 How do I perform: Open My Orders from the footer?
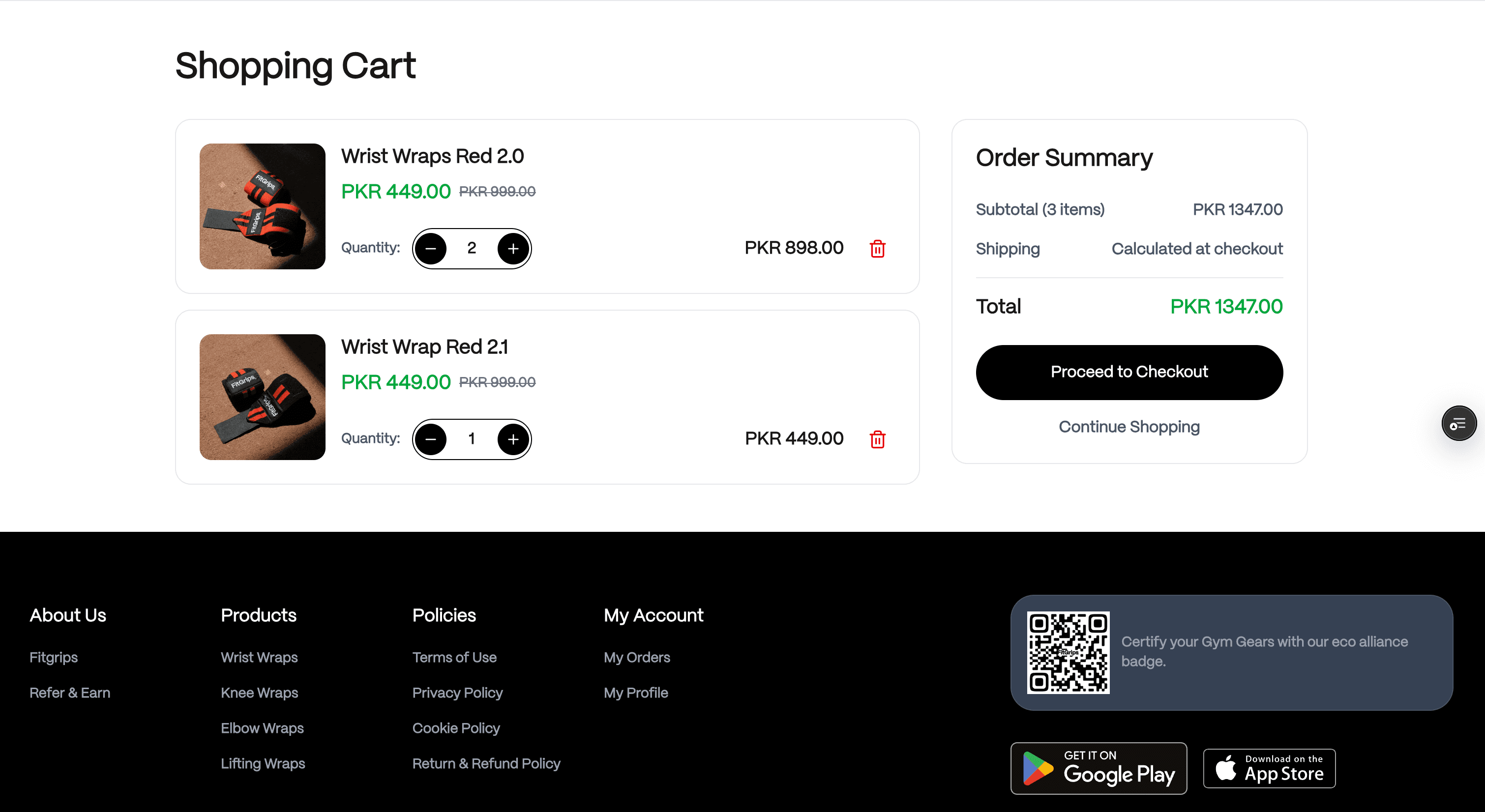pyautogui.click(x=637, y=657)
